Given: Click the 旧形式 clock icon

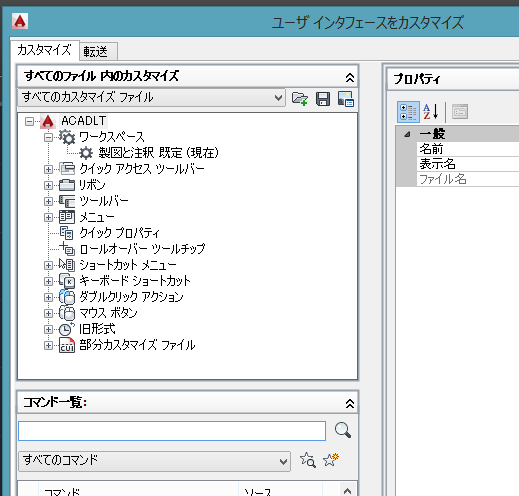Looking at the screenshot, I should pyautogui.click(x=66, y=329).
